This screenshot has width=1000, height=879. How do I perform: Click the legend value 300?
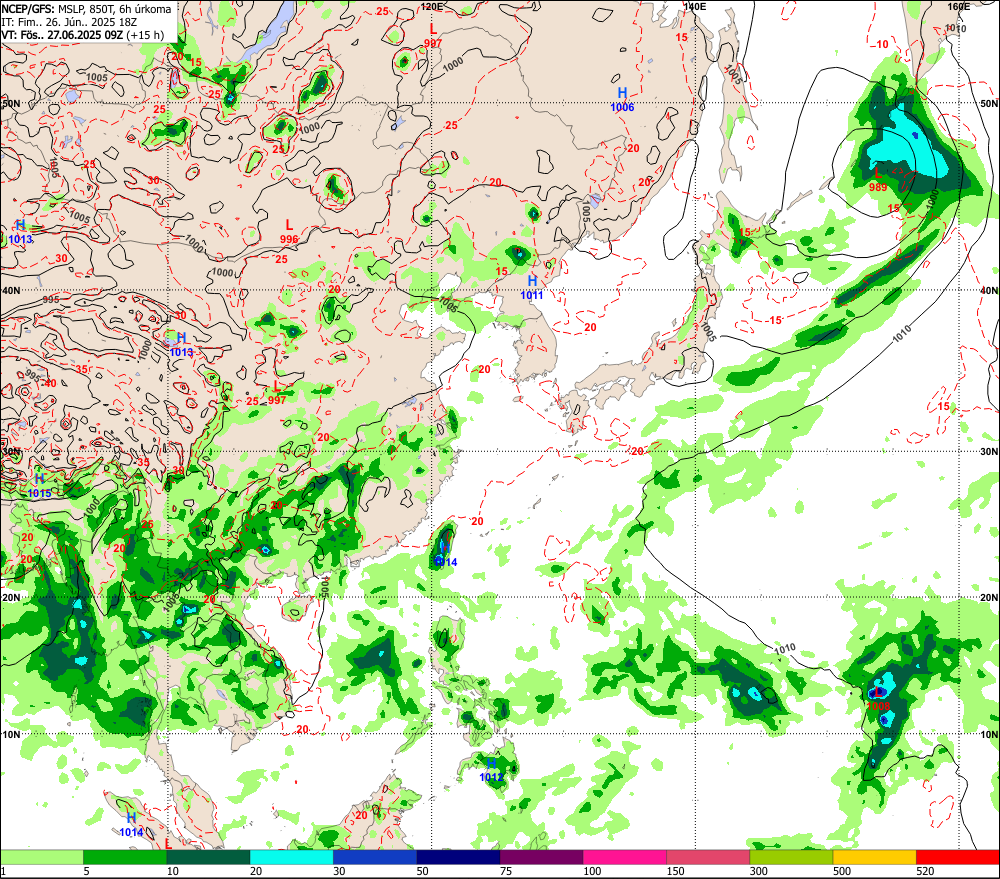pos(758,871)
